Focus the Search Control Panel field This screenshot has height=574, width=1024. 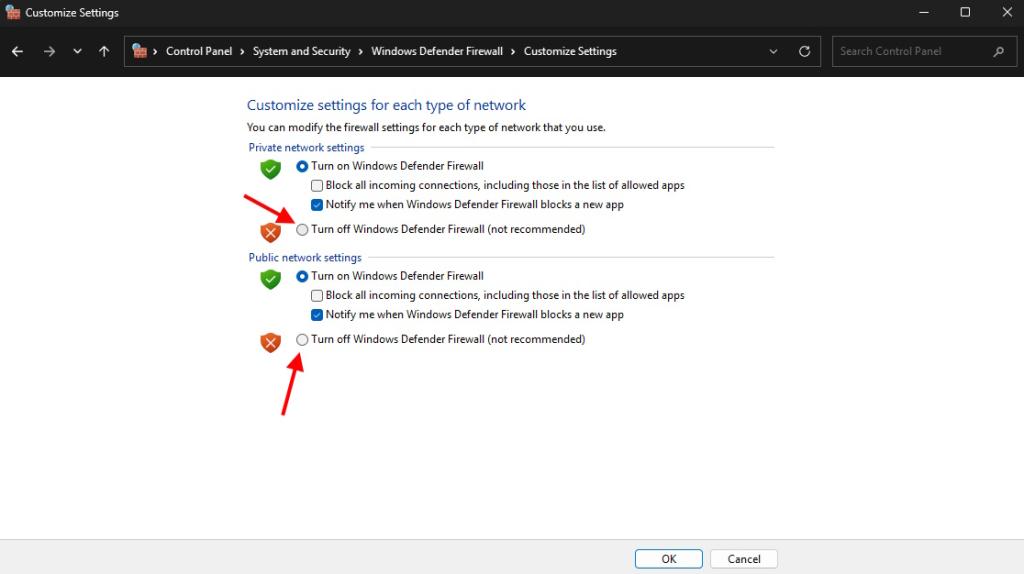pos(924,51)
